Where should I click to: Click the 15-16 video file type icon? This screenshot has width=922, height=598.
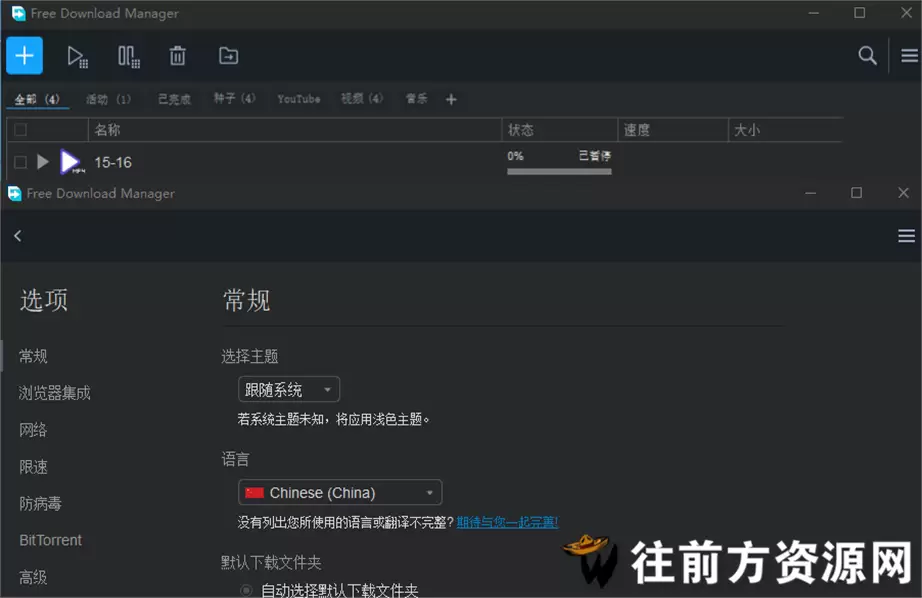pyautogui.click(x=71, y=162)
